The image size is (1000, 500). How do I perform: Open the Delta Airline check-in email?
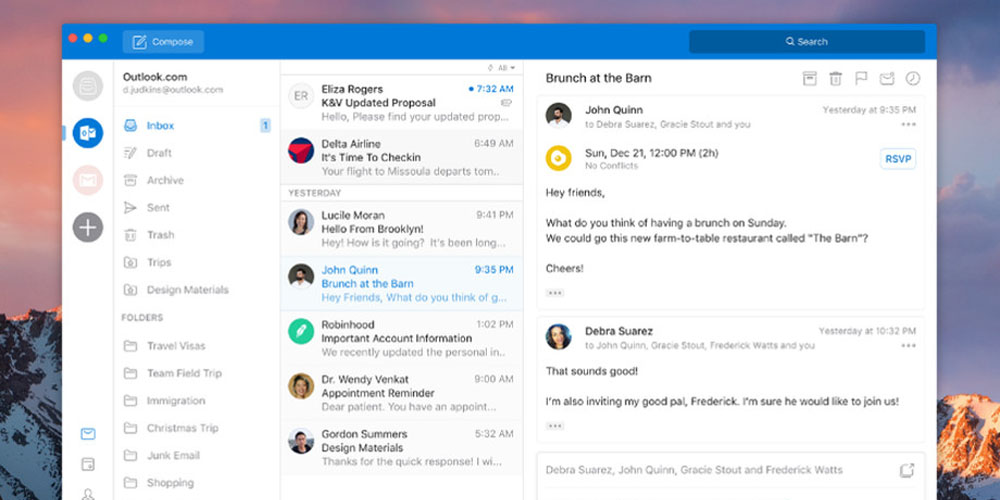(401, 157)
